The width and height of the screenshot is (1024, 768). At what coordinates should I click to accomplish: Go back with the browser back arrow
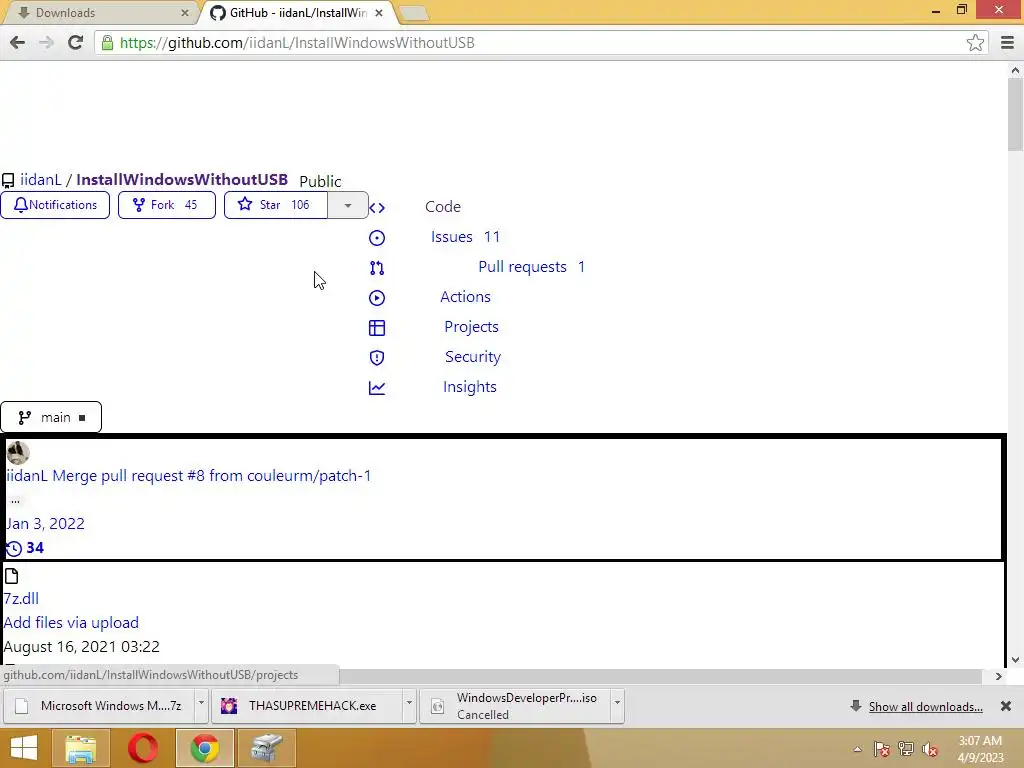tap(18, 42)
